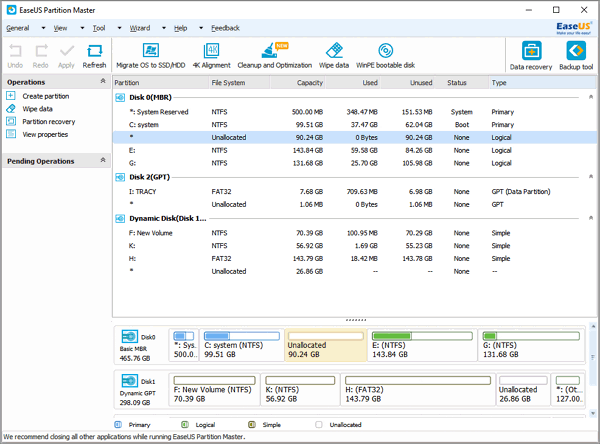
Task: Select the F: New Volume row
Action: (x=355, y=233)
